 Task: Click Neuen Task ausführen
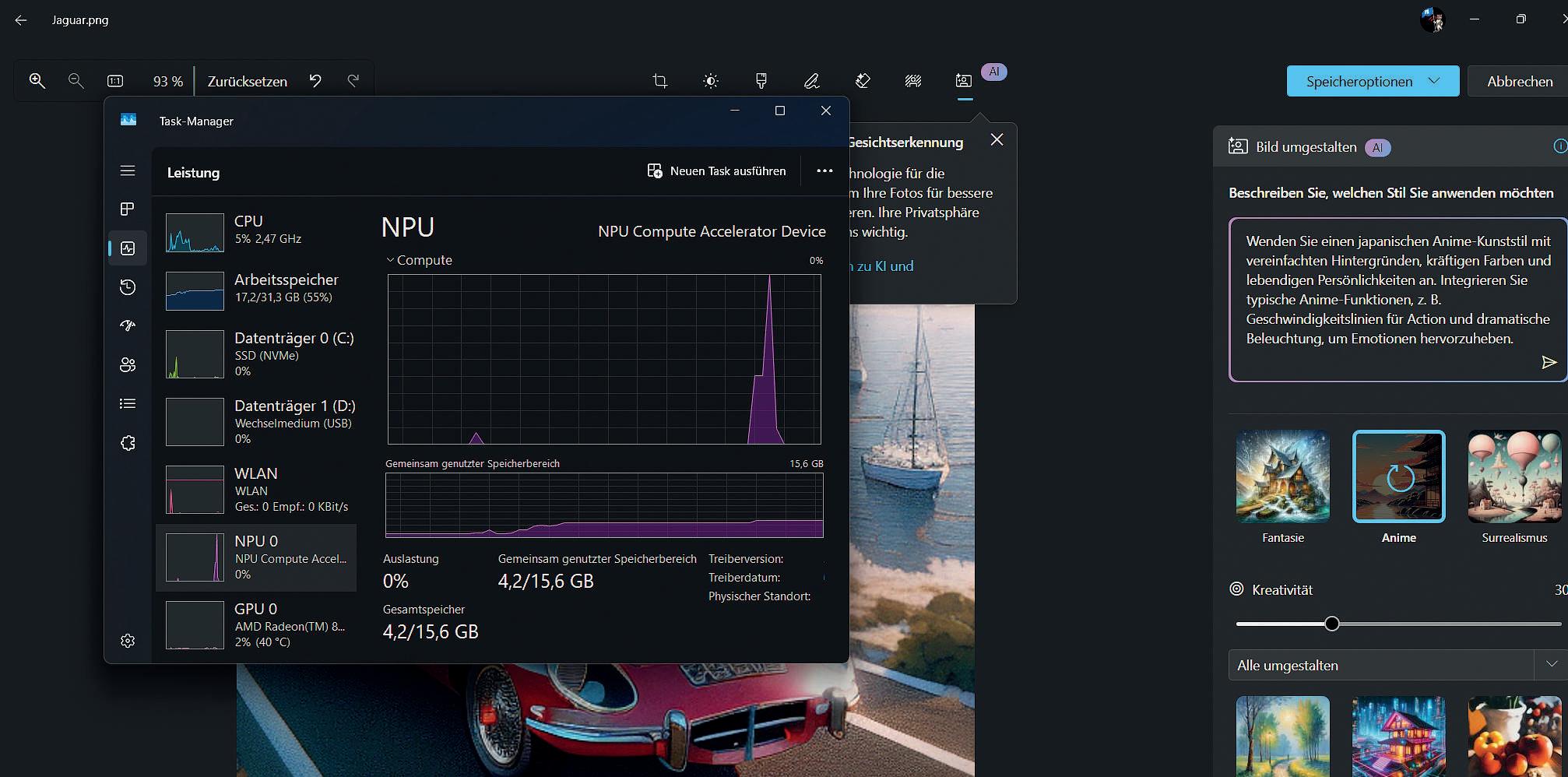click(x=716, y=171)
